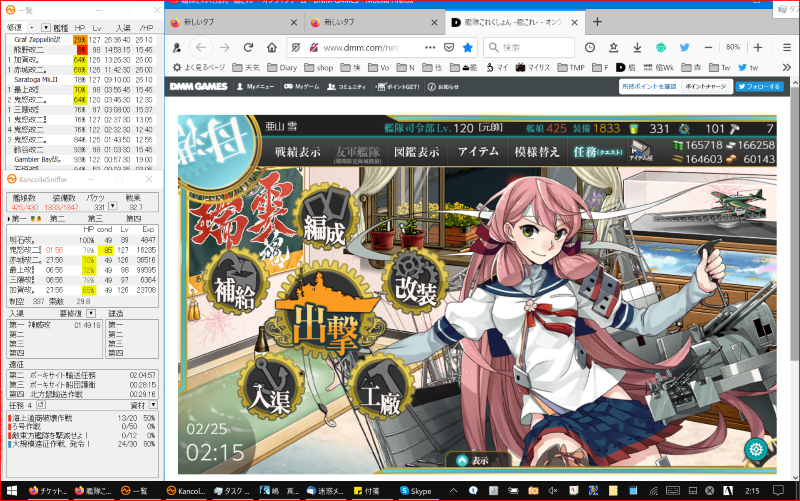Open Skype from the taskbar
The height and width of the screenshot is (501, 800).
416,491
